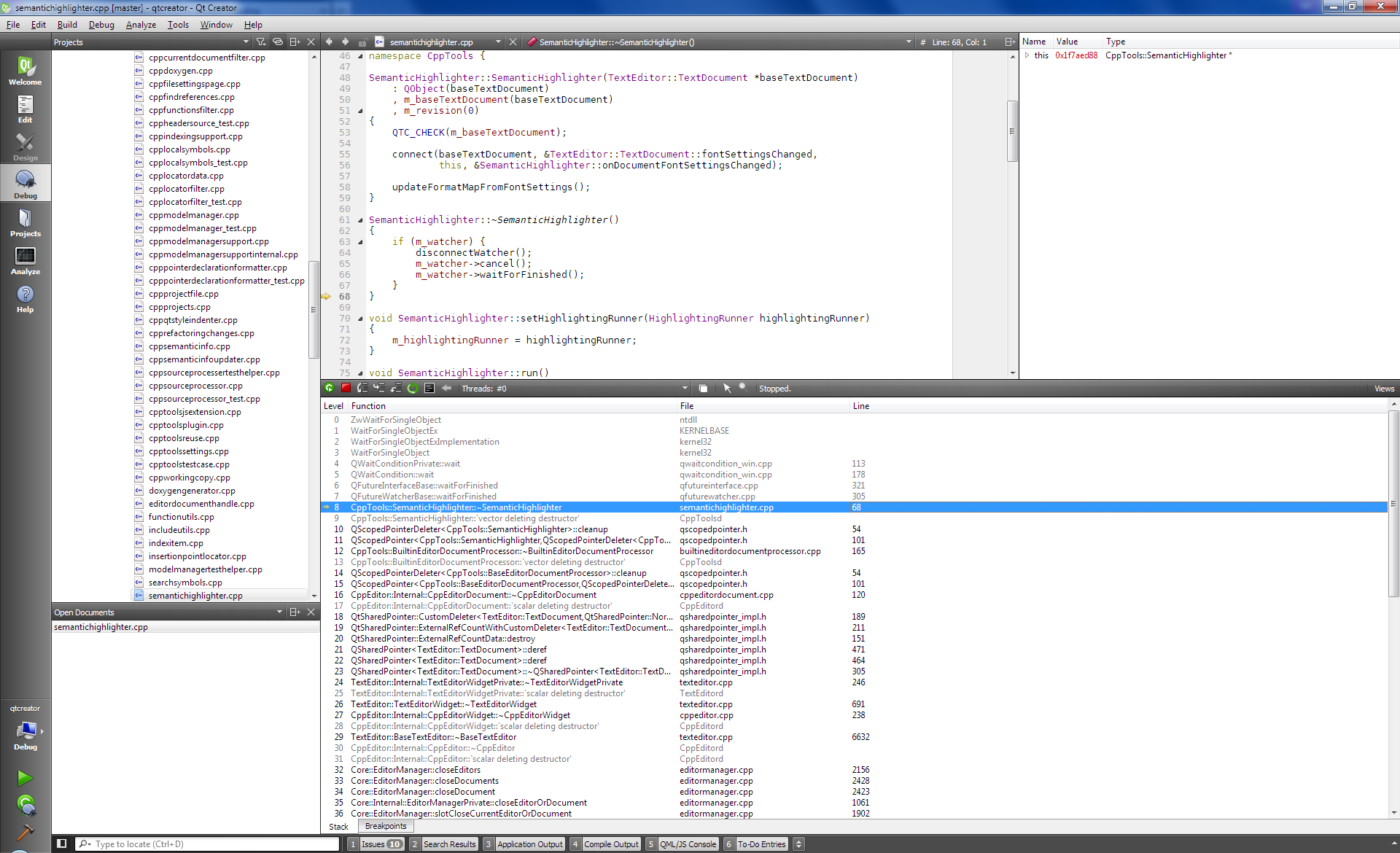Click the debugger Continue button
1400x853 pixels.
tap(330, 389)
